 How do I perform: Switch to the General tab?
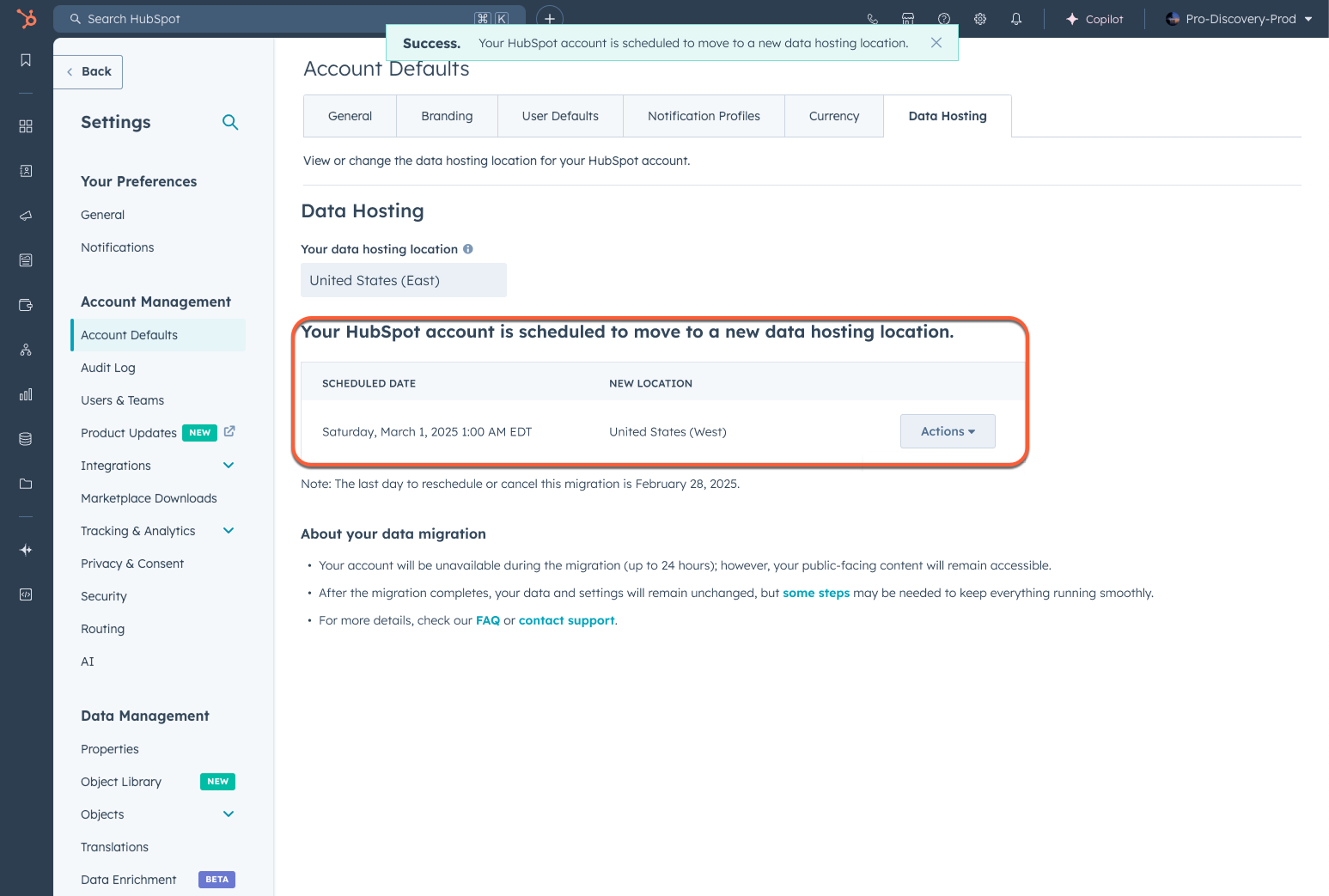click(350, 116)
